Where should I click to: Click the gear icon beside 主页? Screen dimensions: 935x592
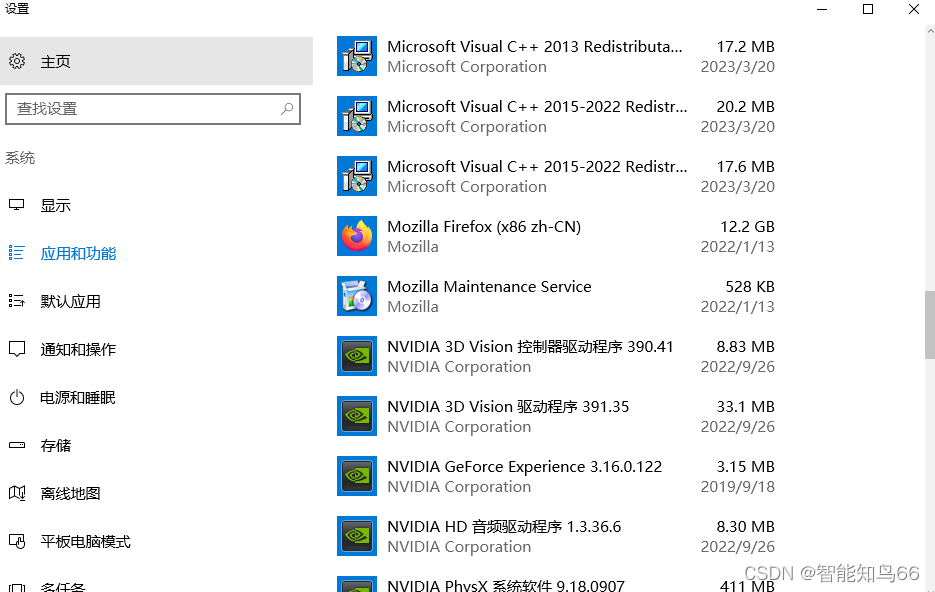[x=17, y=61]
